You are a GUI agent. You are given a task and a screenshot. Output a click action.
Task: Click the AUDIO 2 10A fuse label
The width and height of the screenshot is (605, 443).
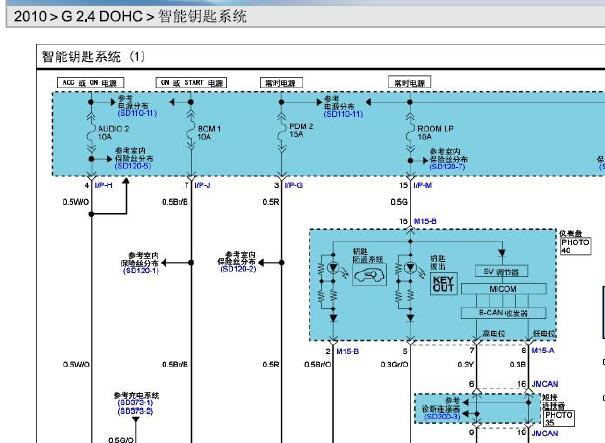113,133
